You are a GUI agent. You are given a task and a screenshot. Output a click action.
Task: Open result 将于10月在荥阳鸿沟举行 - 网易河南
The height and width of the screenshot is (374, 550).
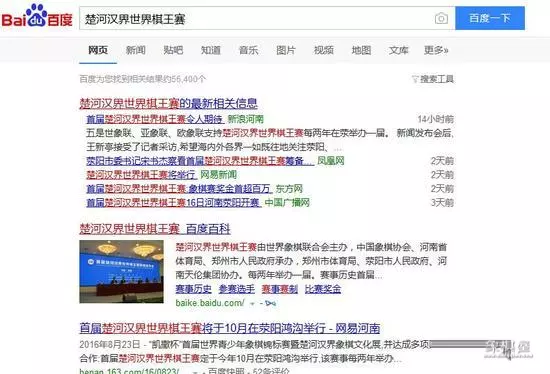[x=230, y=328]
